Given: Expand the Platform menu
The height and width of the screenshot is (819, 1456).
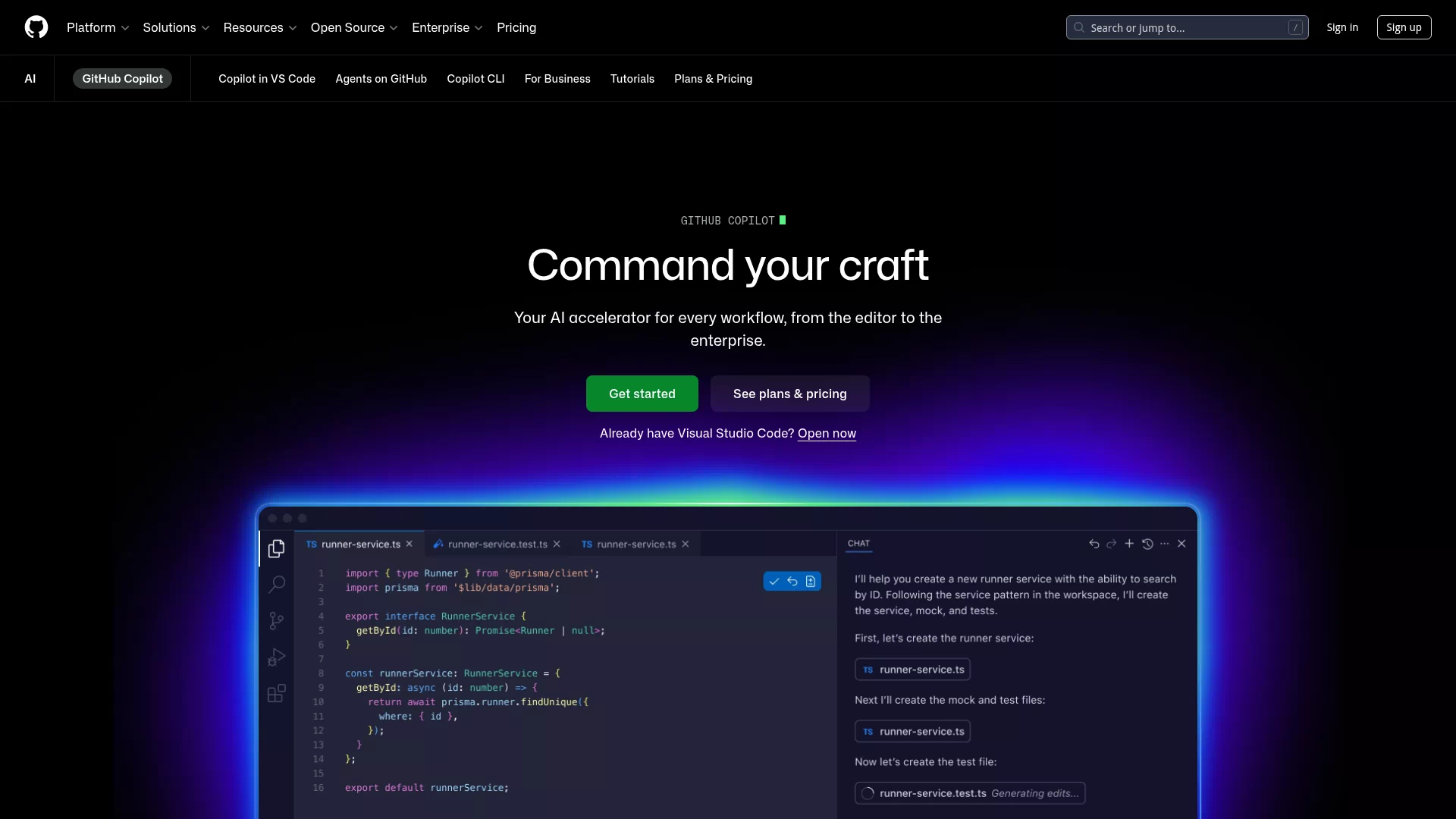Looking at the screenshot, I should (98, 27).
